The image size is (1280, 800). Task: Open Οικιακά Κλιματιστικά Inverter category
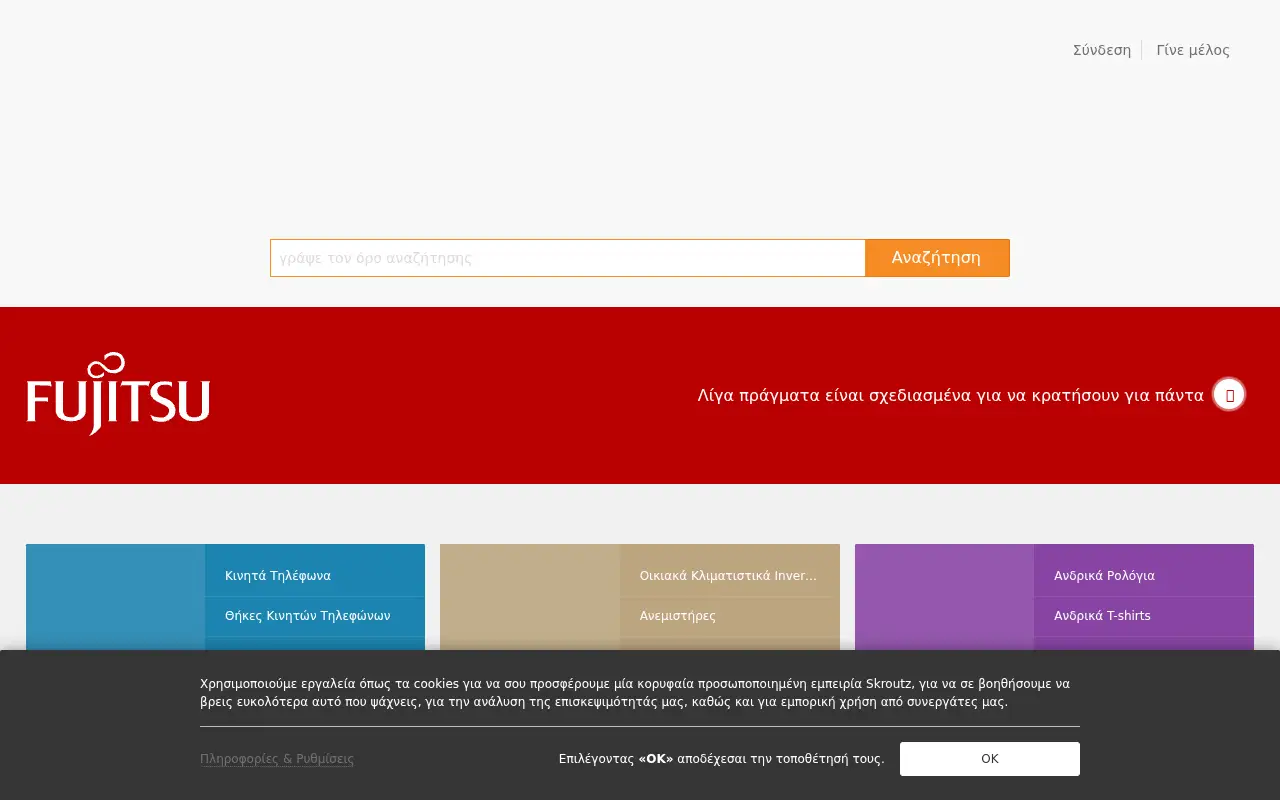click(x=729, y=576)
